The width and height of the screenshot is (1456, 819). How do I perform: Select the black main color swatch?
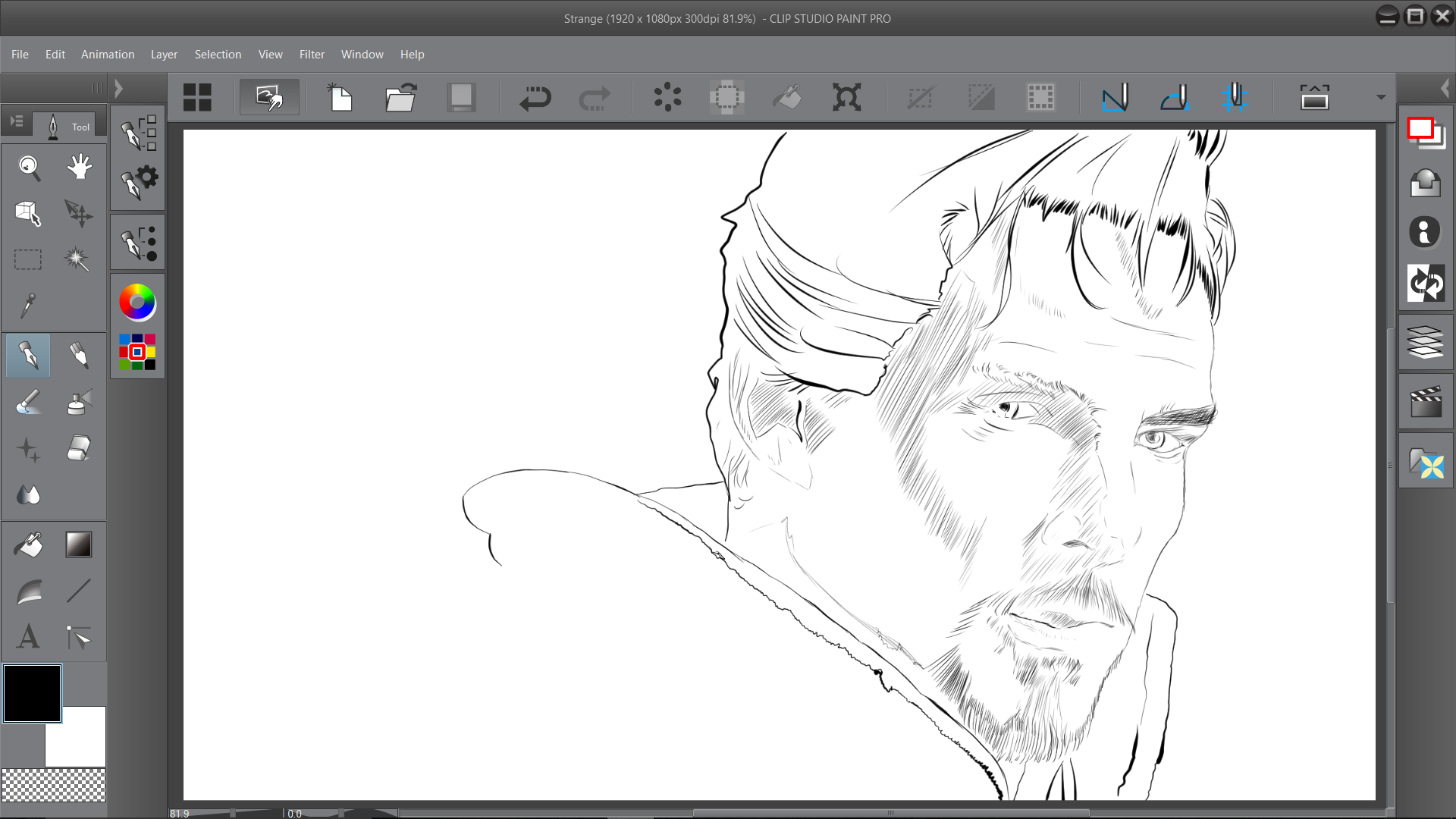coord(32,693)
